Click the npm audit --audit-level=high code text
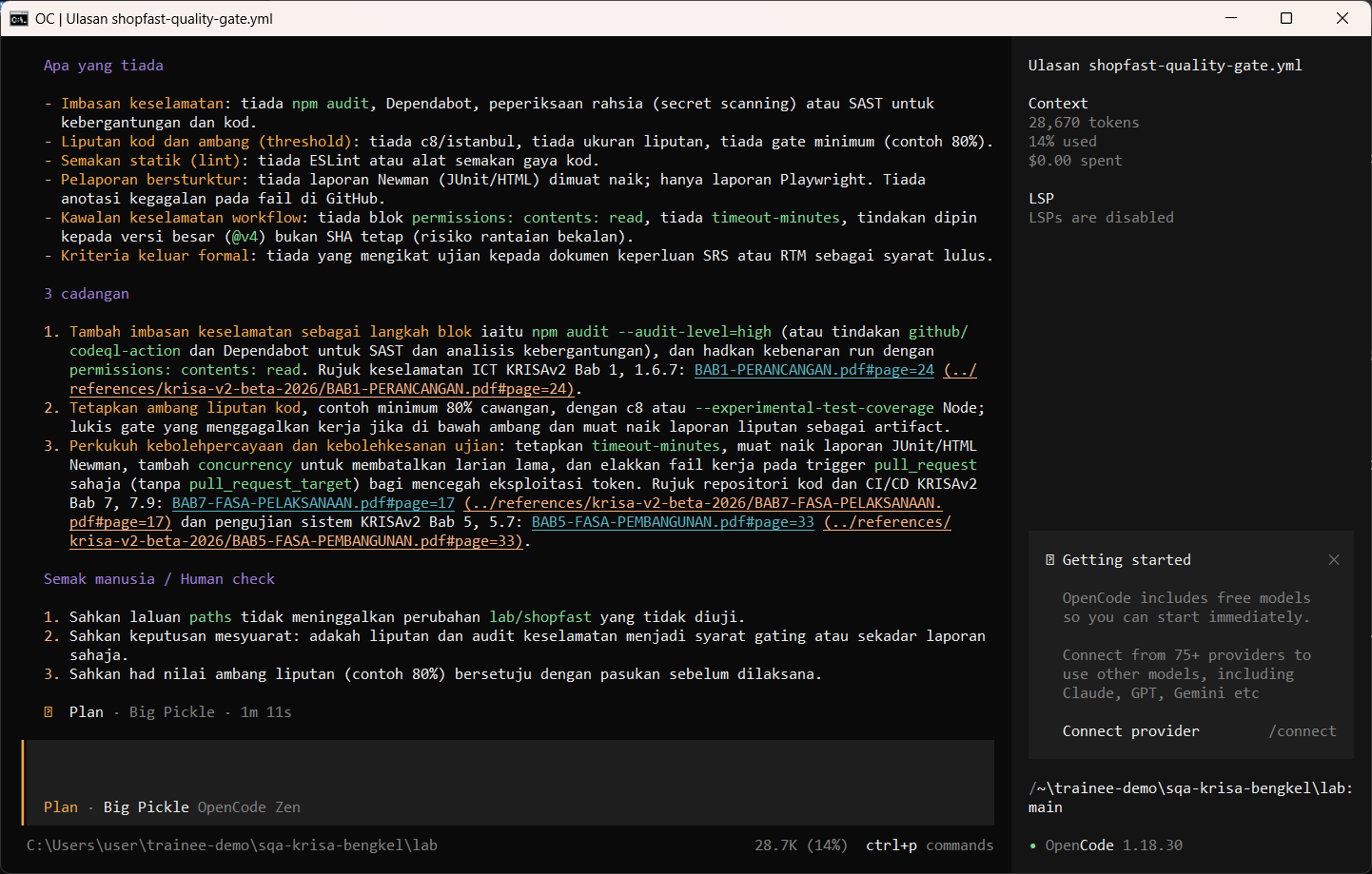Screen dimensions: 1372x874 652,332
